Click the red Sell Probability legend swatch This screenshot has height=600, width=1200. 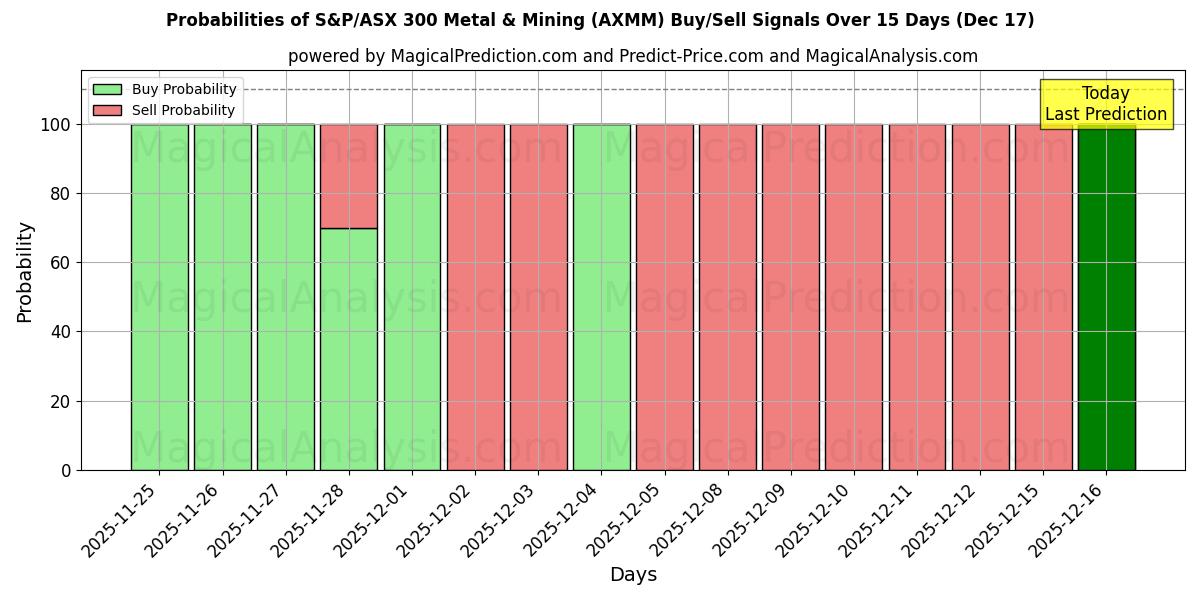[x=109, y=109]
